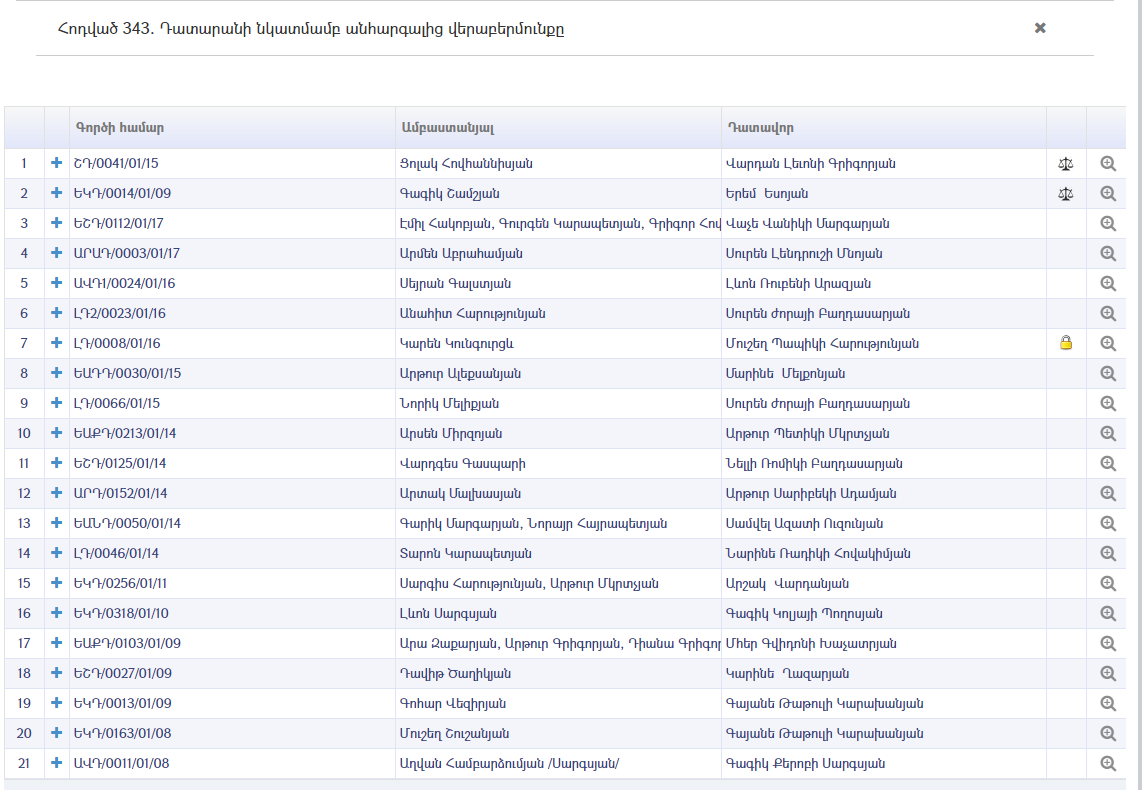Viewport: 1142px width, 790px height.
Task: Open magnifier in row ԵՇԴ/0027/01/09
Action: pos(1108,673)
